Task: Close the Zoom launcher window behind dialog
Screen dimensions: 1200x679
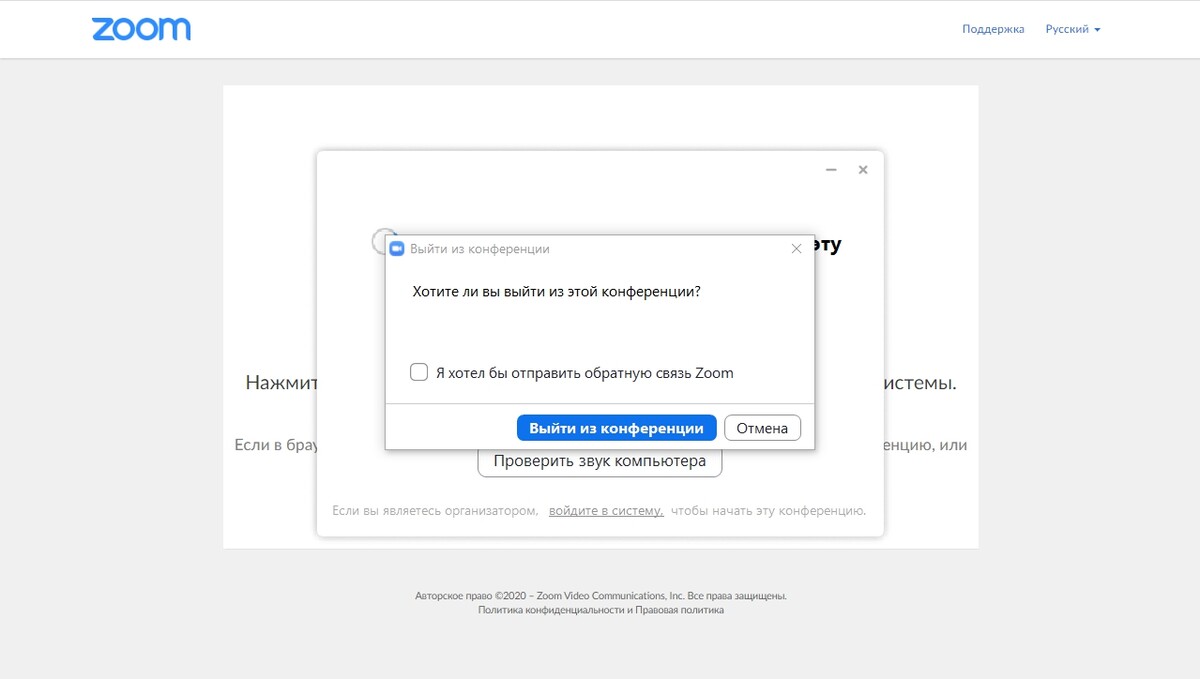Action: point(863,170)
